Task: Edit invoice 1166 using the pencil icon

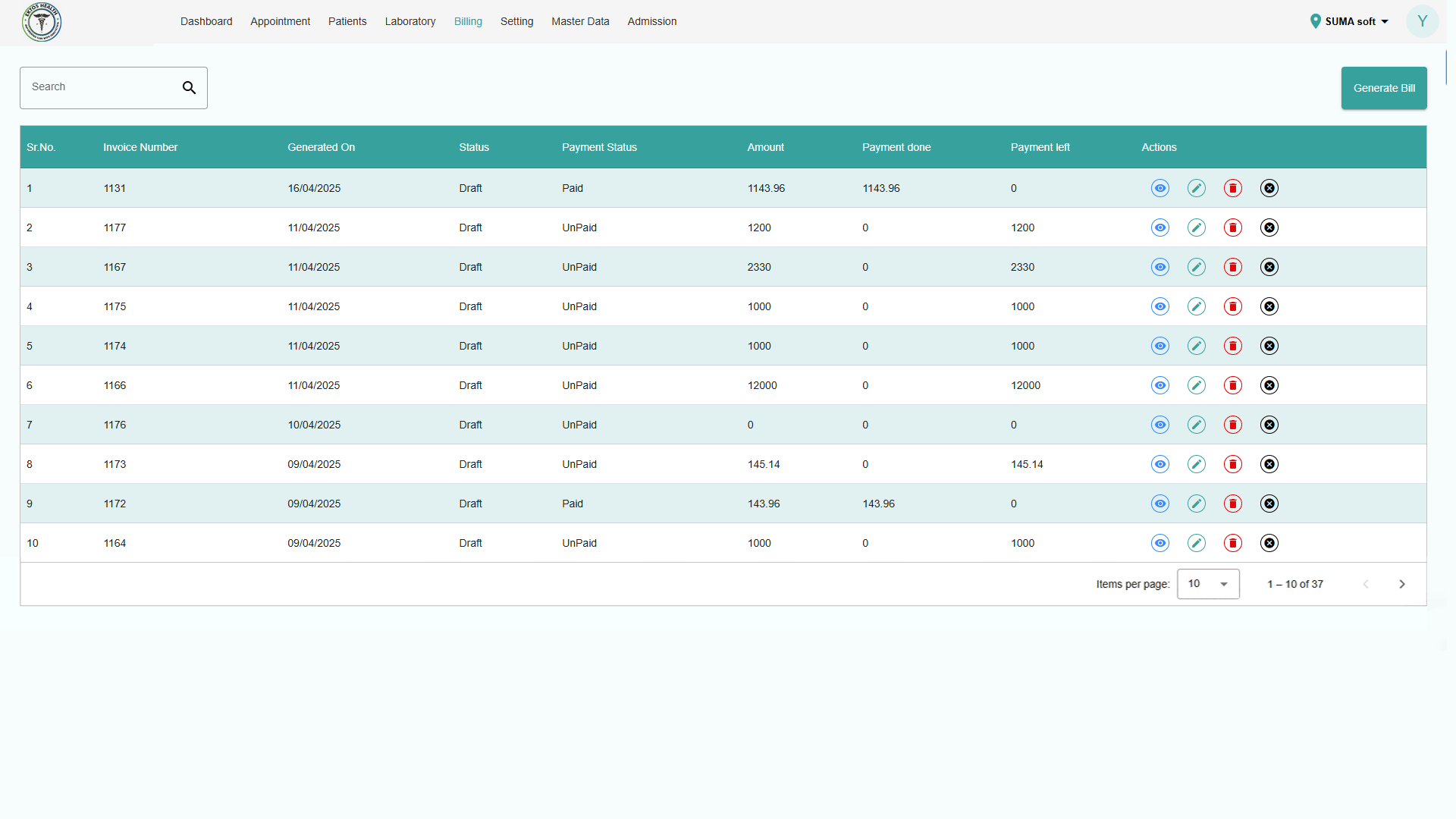Action: click(1196, 385)
